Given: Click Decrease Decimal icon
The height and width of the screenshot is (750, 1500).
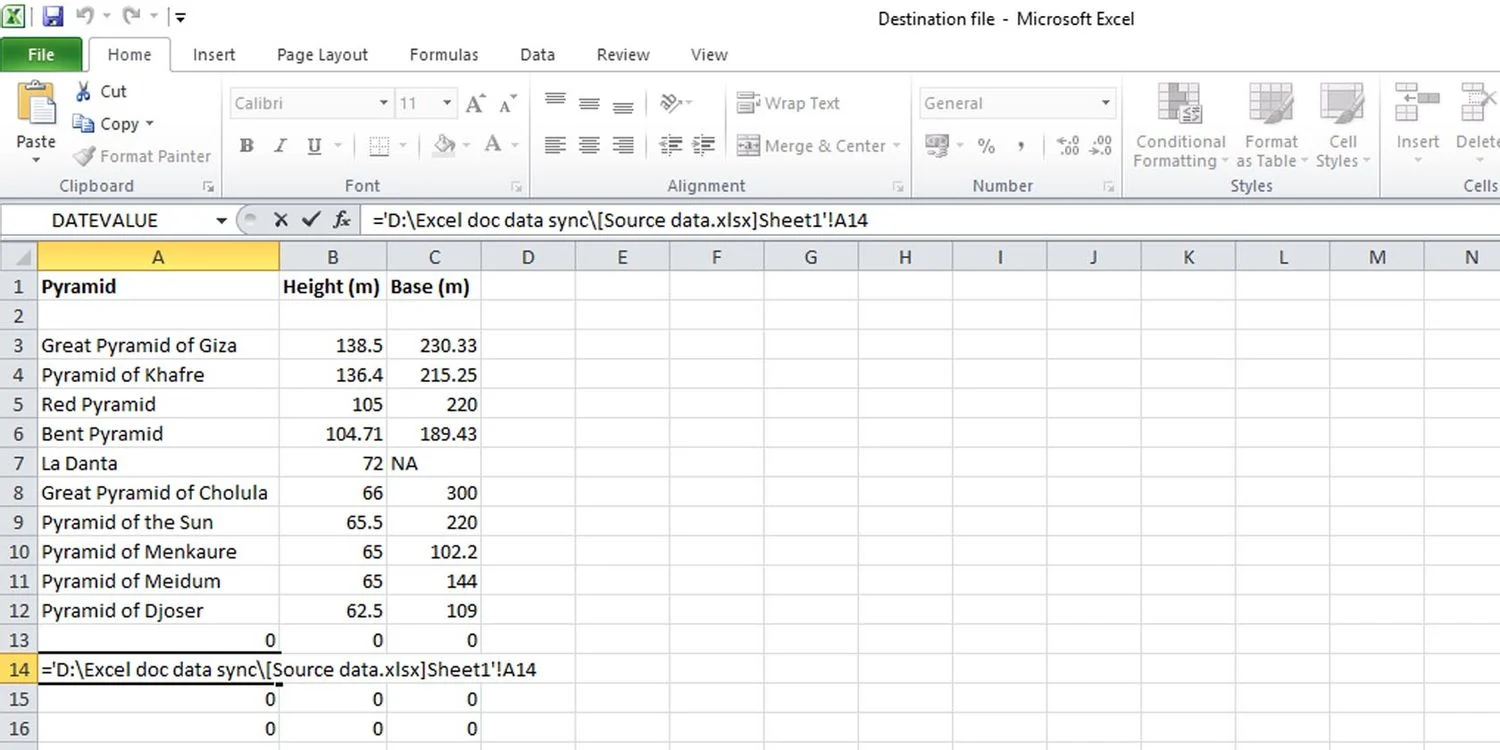Looking at the screenshot, I should click(1101, 146).
